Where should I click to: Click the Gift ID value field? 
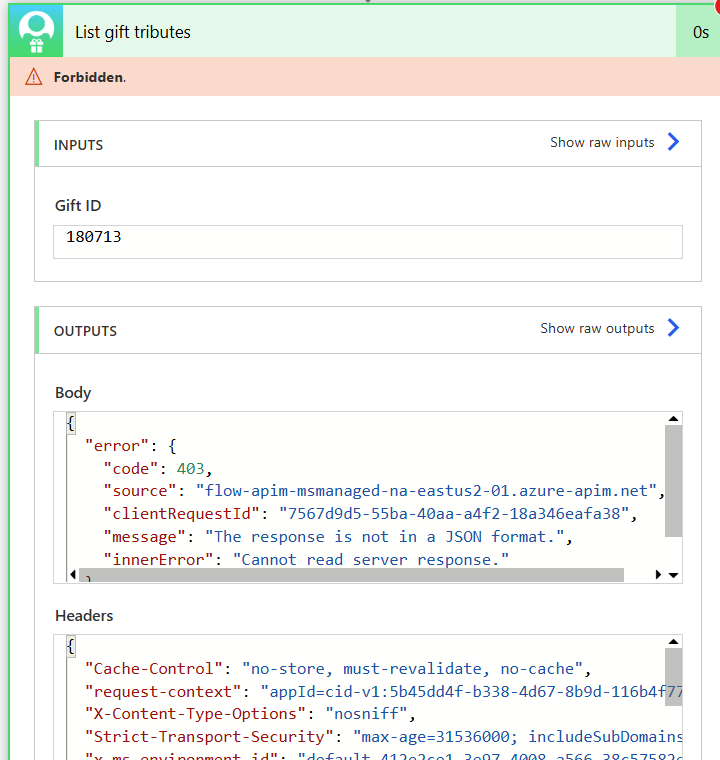pos(368,242)
